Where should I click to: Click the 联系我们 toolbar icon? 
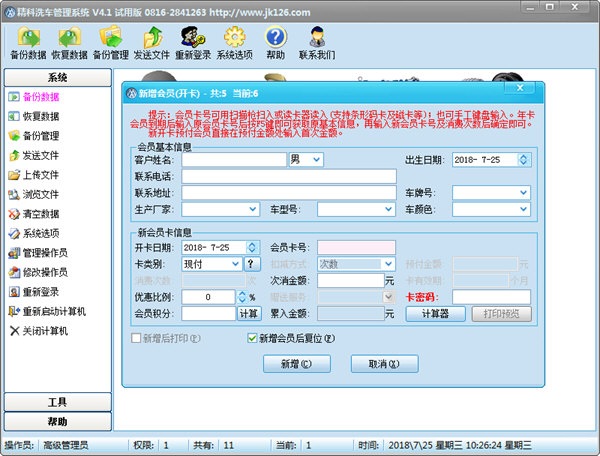[317, 43]
